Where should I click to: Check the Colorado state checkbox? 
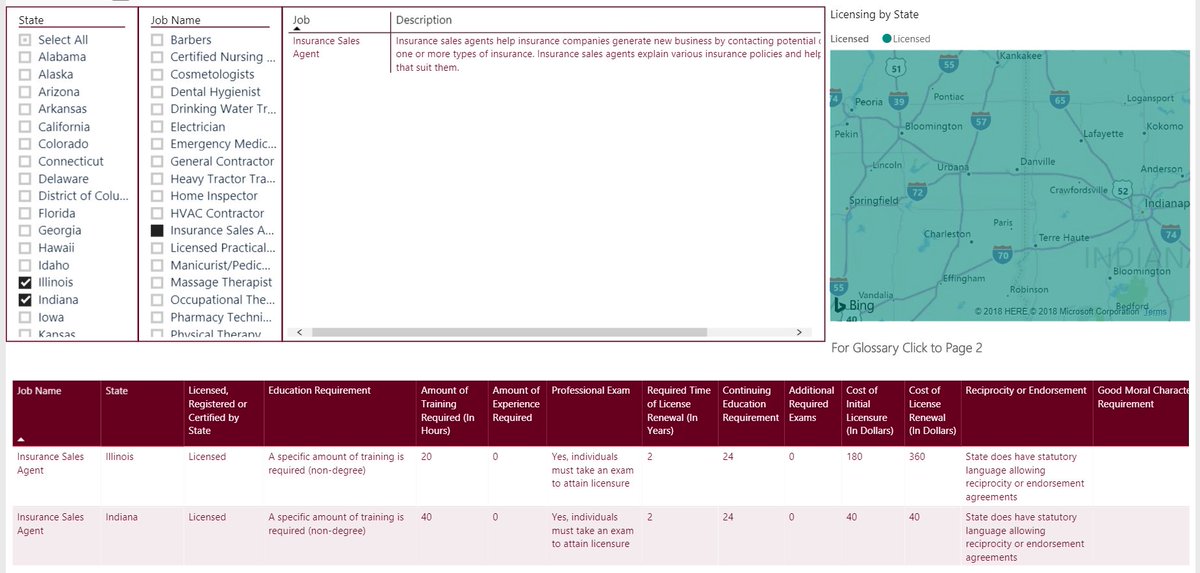(25, 144)
